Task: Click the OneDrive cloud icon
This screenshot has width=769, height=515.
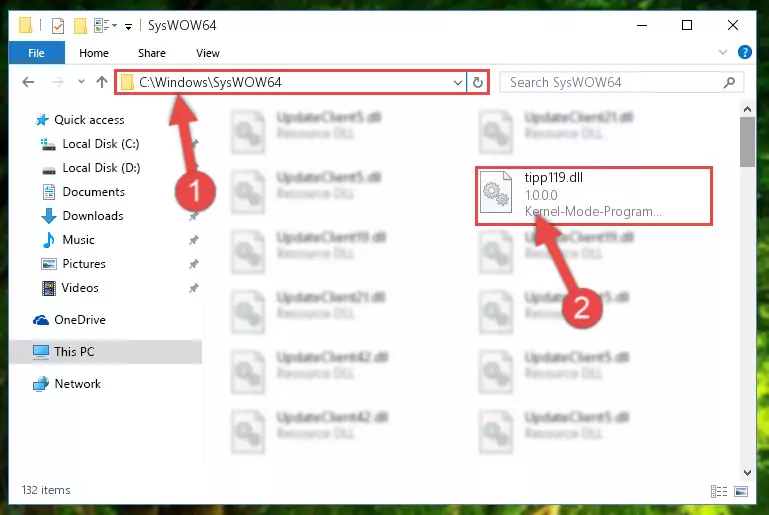Action: (41, 320)
